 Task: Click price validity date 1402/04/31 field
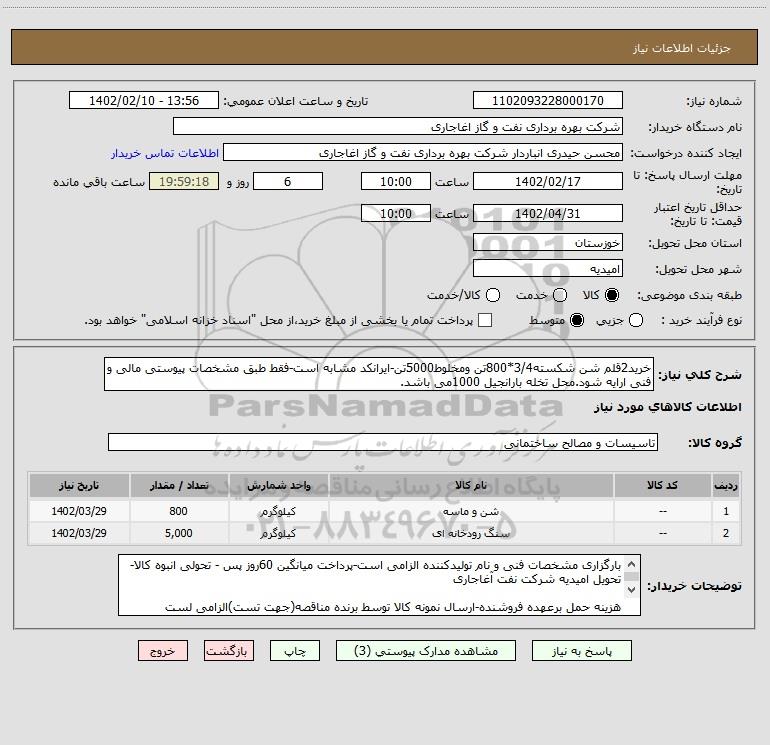(x=548, y=213)
